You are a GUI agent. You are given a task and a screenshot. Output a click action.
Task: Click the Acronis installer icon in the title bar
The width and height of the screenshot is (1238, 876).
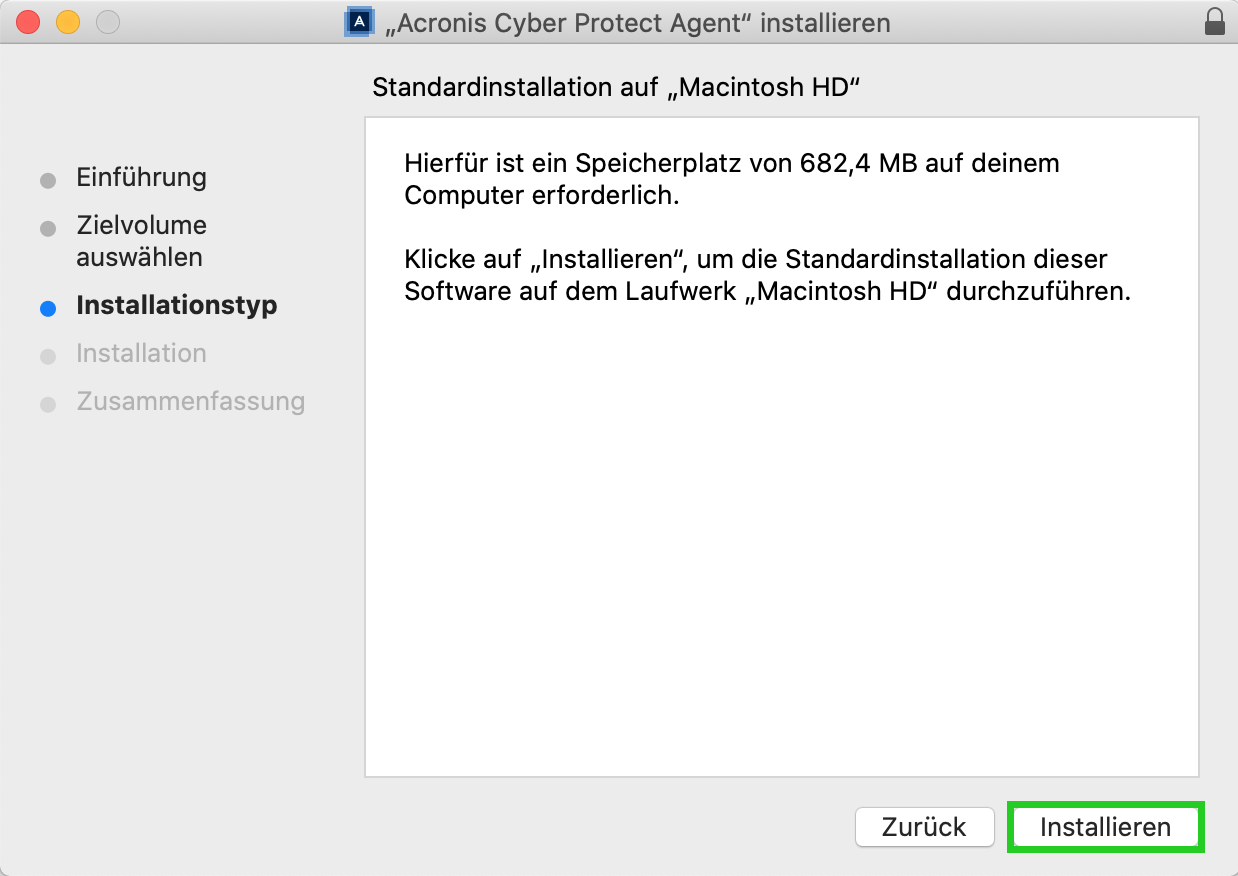359,20
